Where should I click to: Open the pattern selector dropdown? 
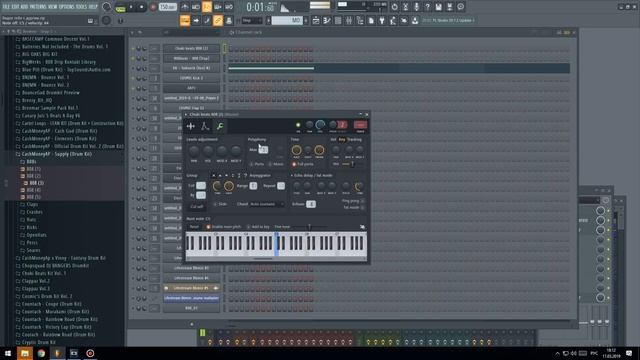click(287, 20)
